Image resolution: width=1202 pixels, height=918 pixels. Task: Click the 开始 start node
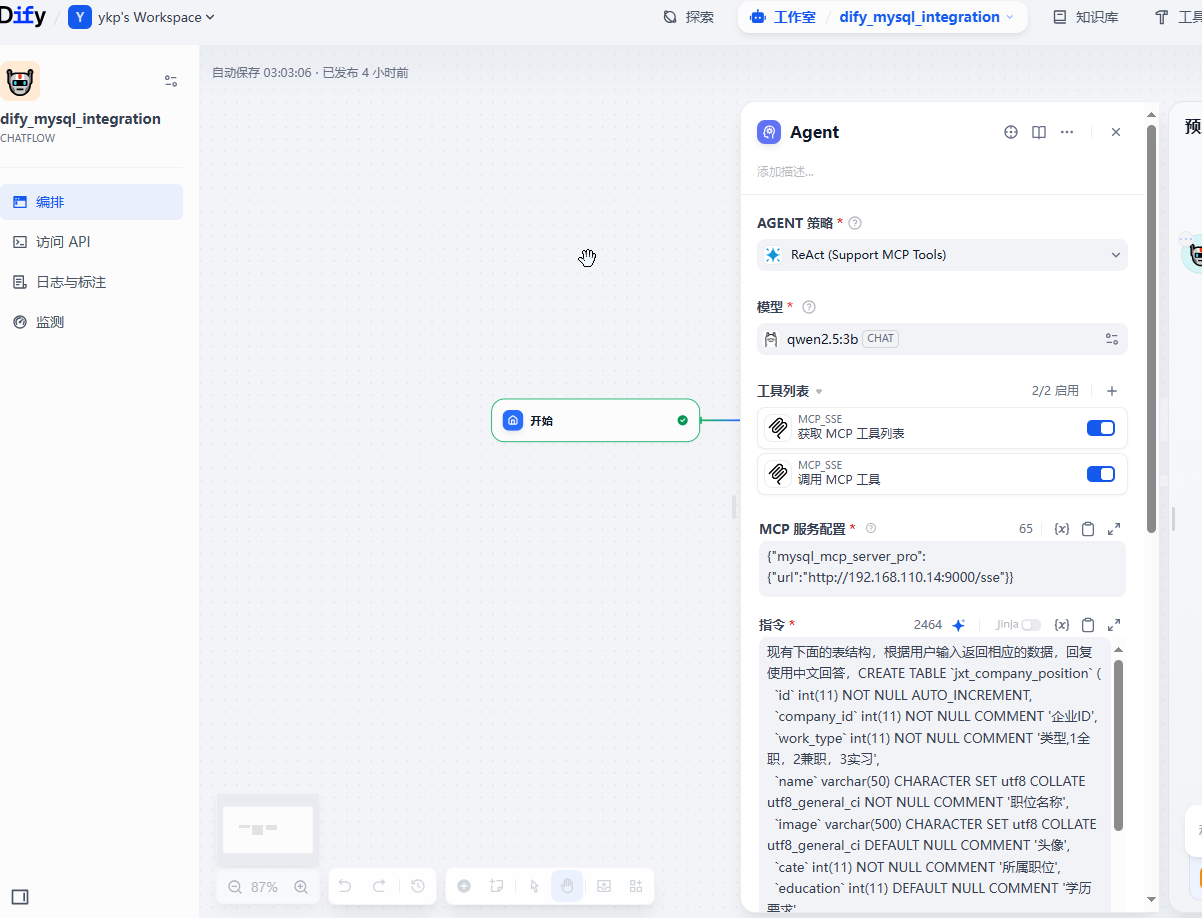point(595,420)
